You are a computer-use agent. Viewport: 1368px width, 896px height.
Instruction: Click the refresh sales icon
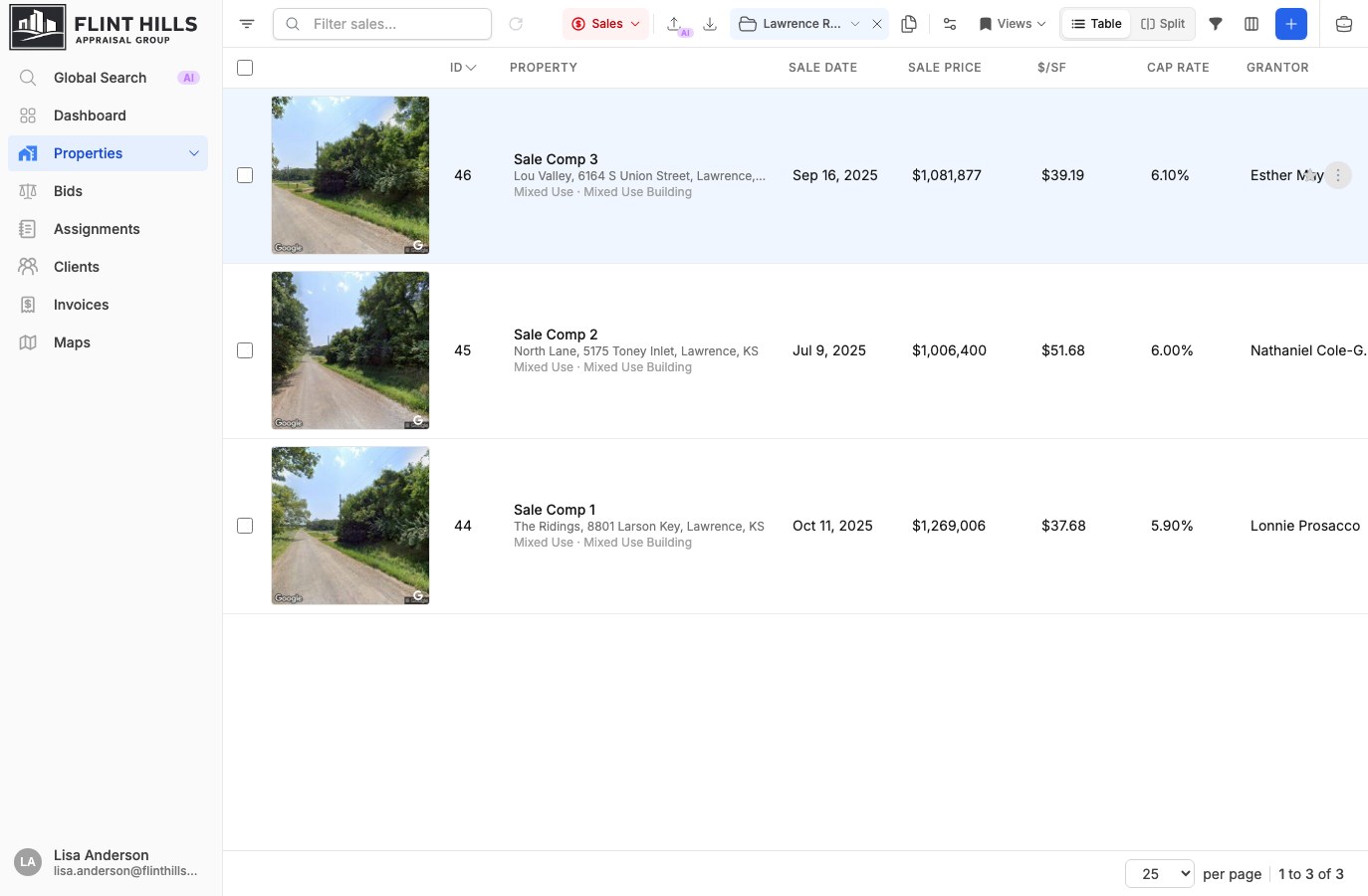point(516,24)
